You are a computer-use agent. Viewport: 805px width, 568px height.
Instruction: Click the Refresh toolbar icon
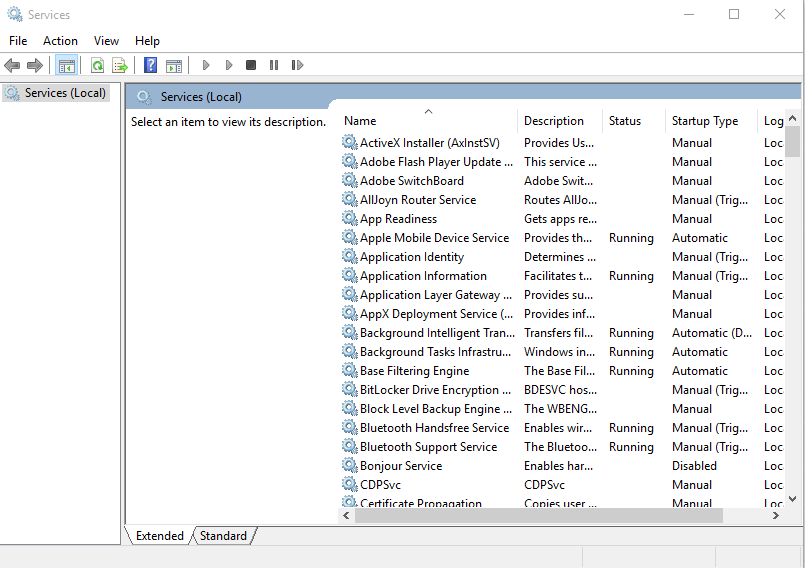(x=97, y=65)
